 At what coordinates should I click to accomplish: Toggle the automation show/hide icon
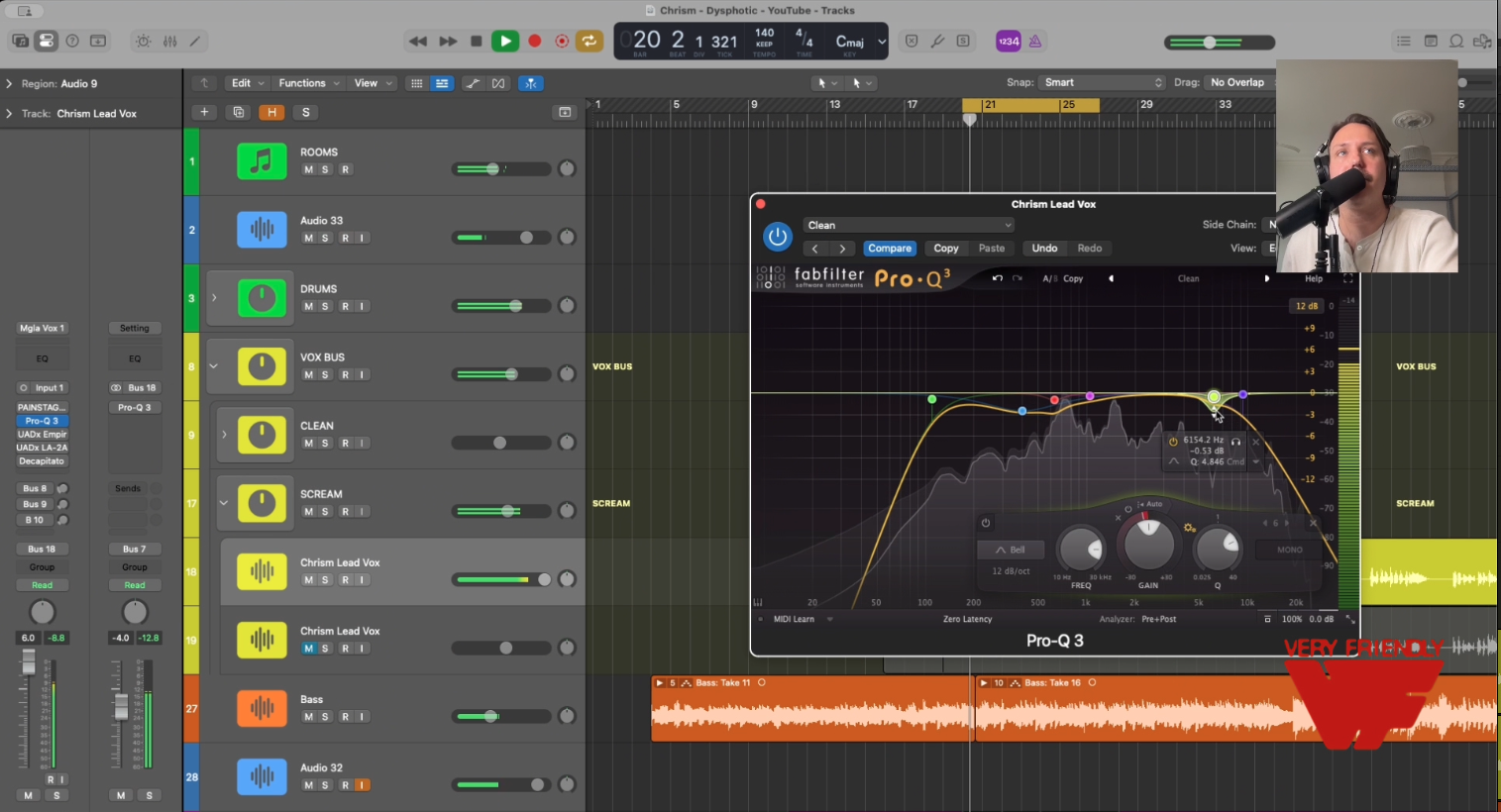(x=473, y=83)
